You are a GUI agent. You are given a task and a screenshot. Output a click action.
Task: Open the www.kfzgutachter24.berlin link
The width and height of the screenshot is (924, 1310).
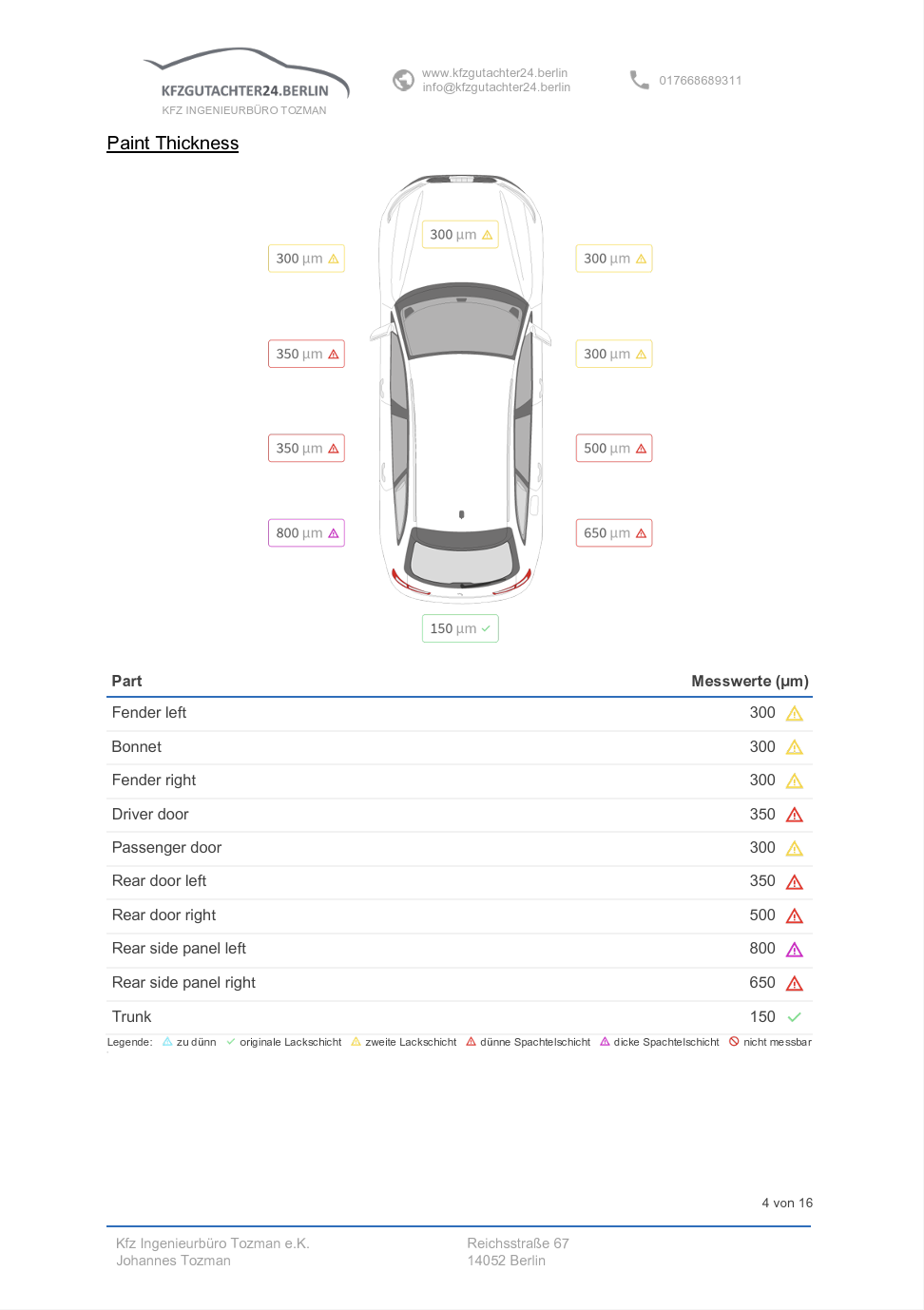click(x=494, y=73)
